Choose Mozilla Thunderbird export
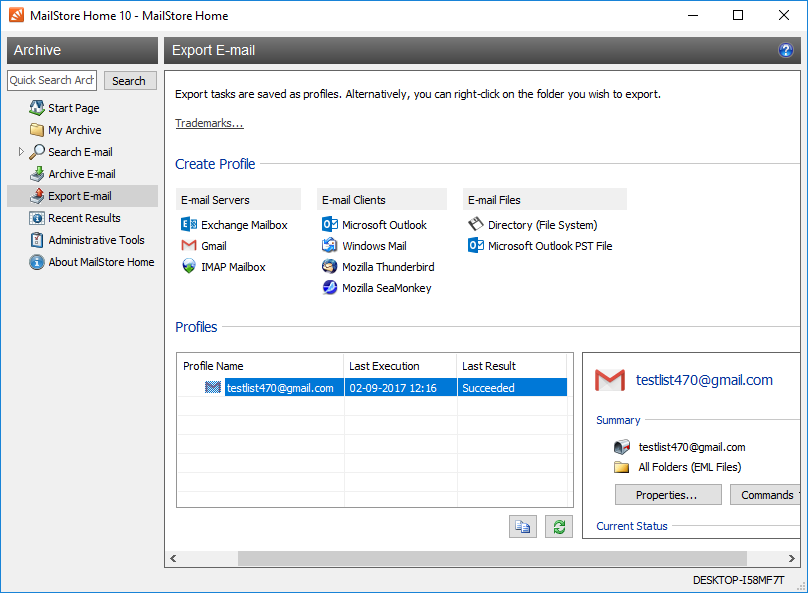 (x=388, y=267)
